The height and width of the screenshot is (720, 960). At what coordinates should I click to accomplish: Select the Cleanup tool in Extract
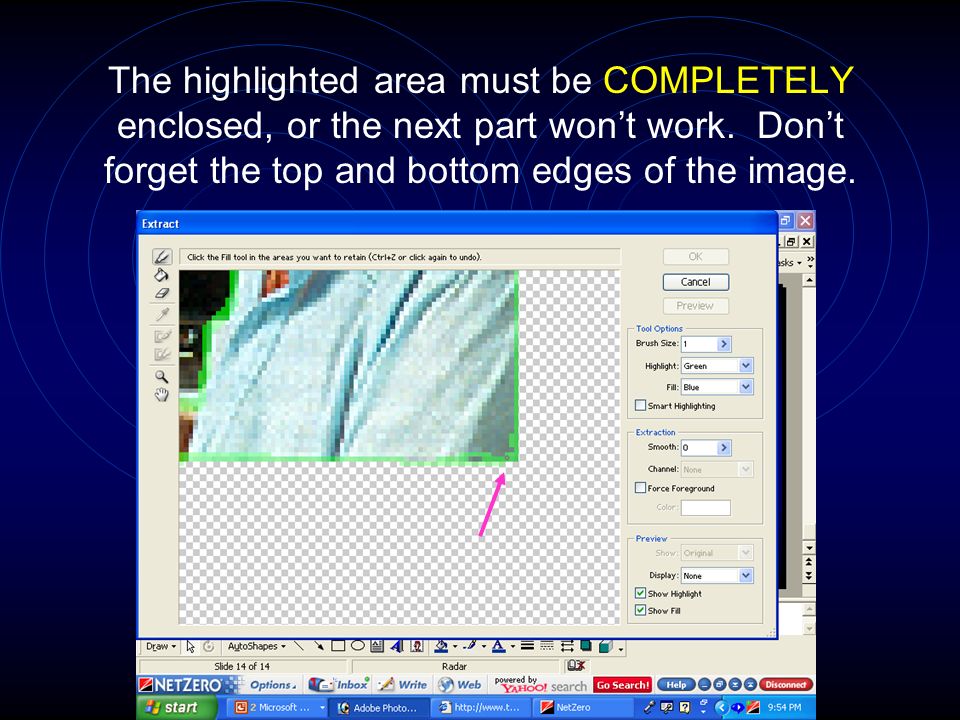point(162,336)
